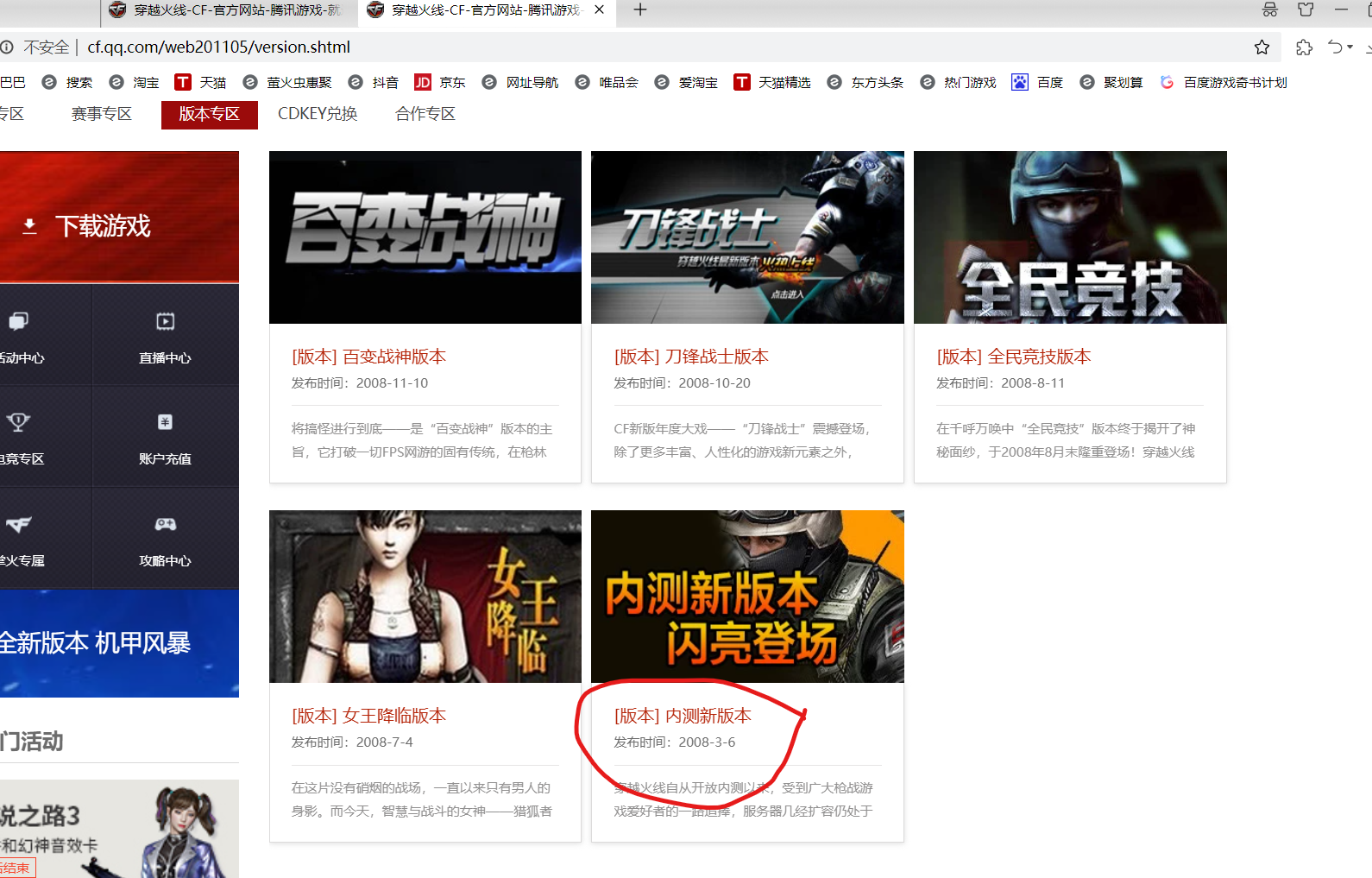The height and width of the screenshot is (878, 1372).
Task: Open the 京东 JD bookmark
Action: (x=440, y=82)
